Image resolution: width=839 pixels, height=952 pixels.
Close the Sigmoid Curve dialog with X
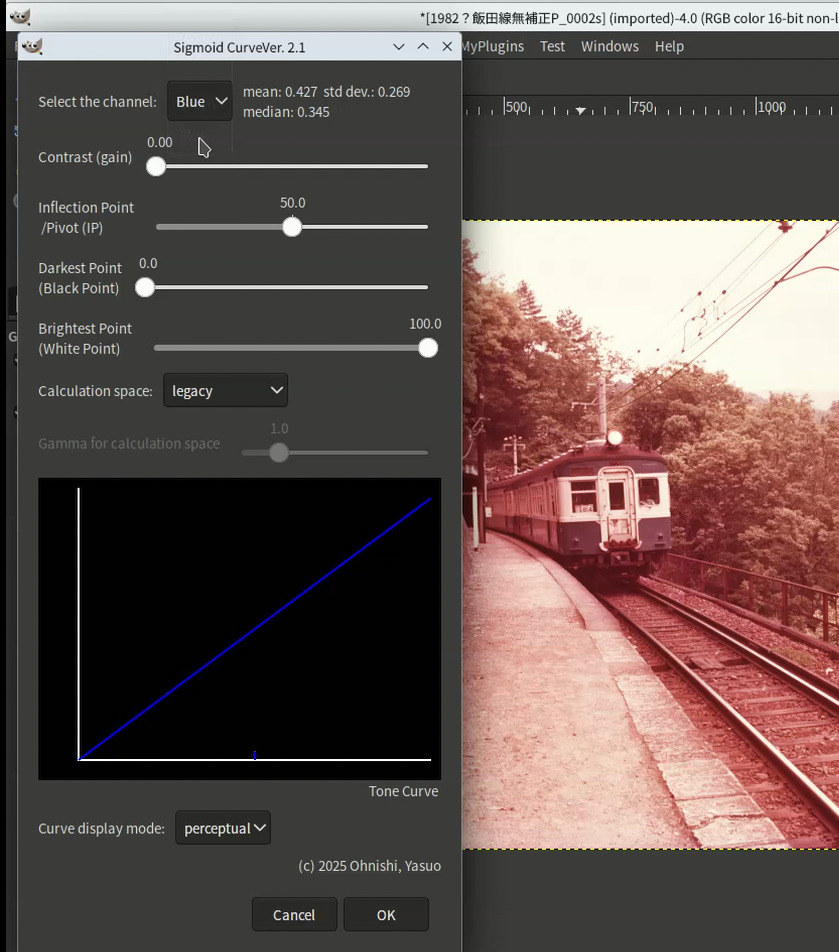(x=447, y=47)
